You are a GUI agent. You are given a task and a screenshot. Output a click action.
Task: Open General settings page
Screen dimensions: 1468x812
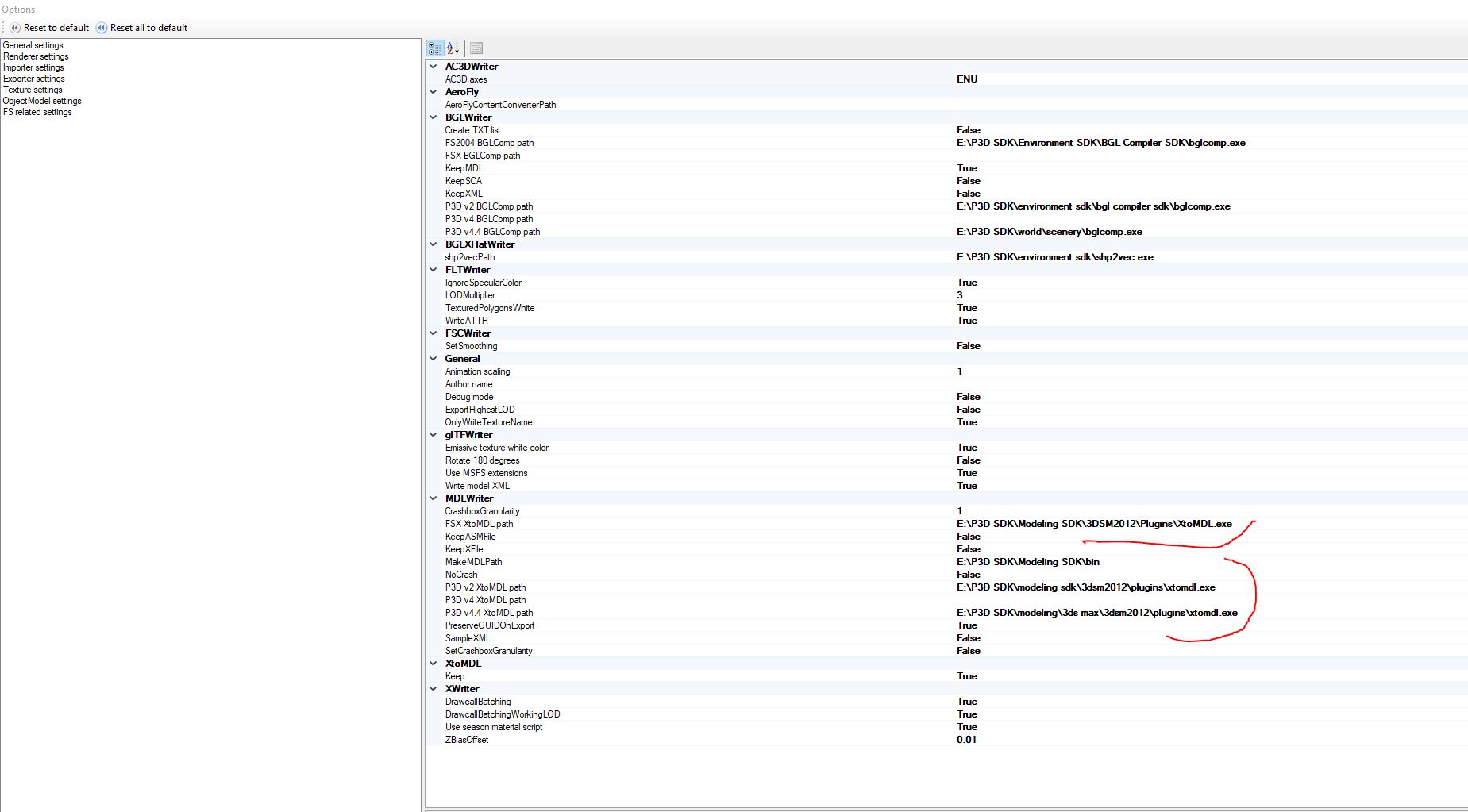coord(33,45)
